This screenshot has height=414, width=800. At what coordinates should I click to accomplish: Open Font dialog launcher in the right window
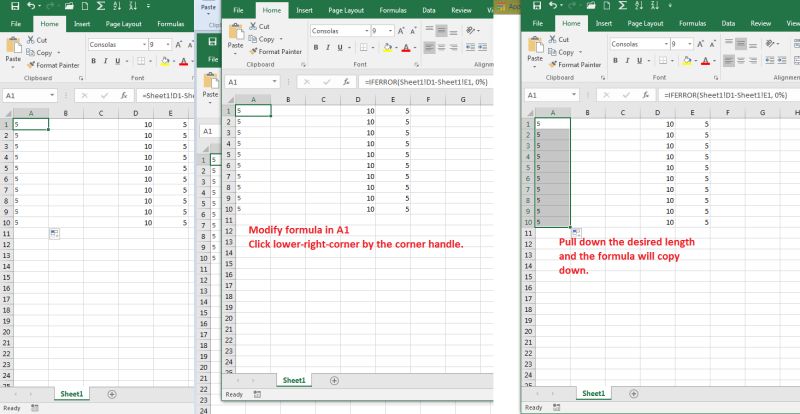[x=714, y=78]
